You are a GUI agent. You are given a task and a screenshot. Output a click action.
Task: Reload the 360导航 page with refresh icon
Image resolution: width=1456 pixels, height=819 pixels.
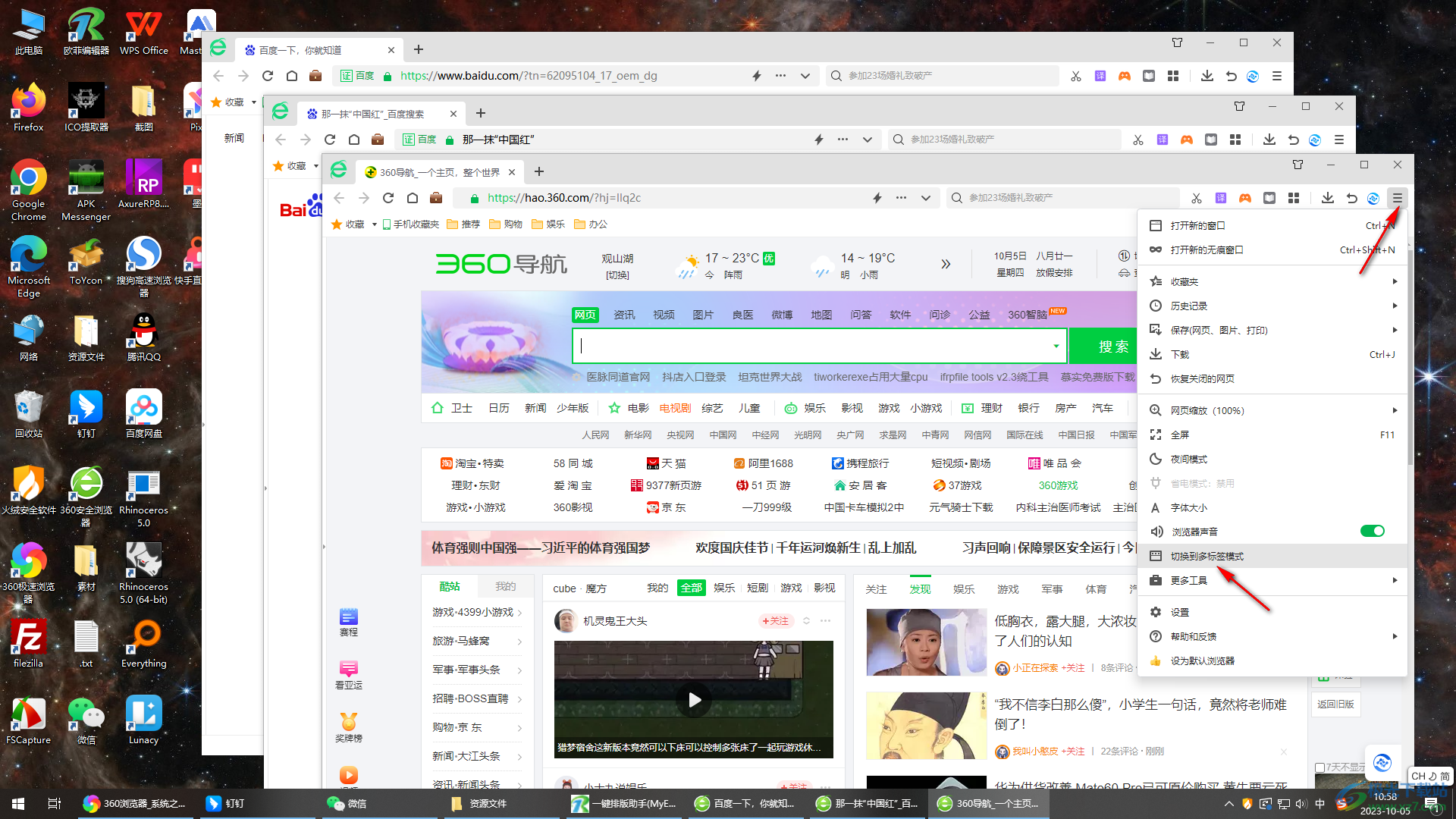(388, 198)
